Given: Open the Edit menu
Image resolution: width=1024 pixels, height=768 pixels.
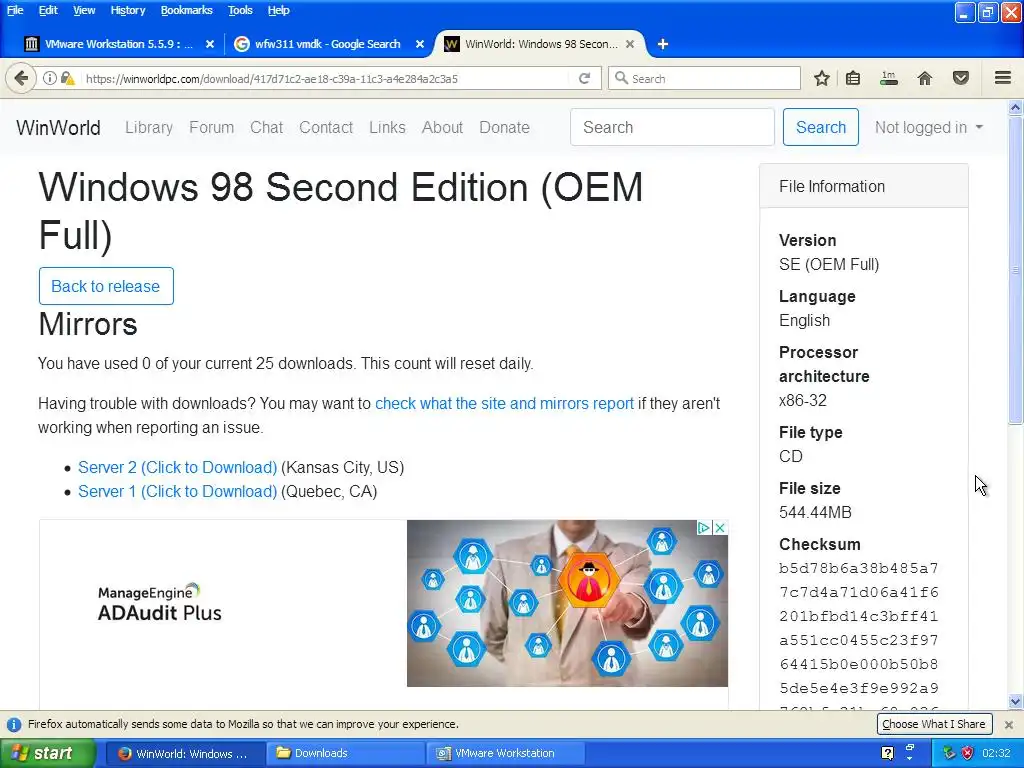Looking at the screenshot, I should tap(48, 10).
